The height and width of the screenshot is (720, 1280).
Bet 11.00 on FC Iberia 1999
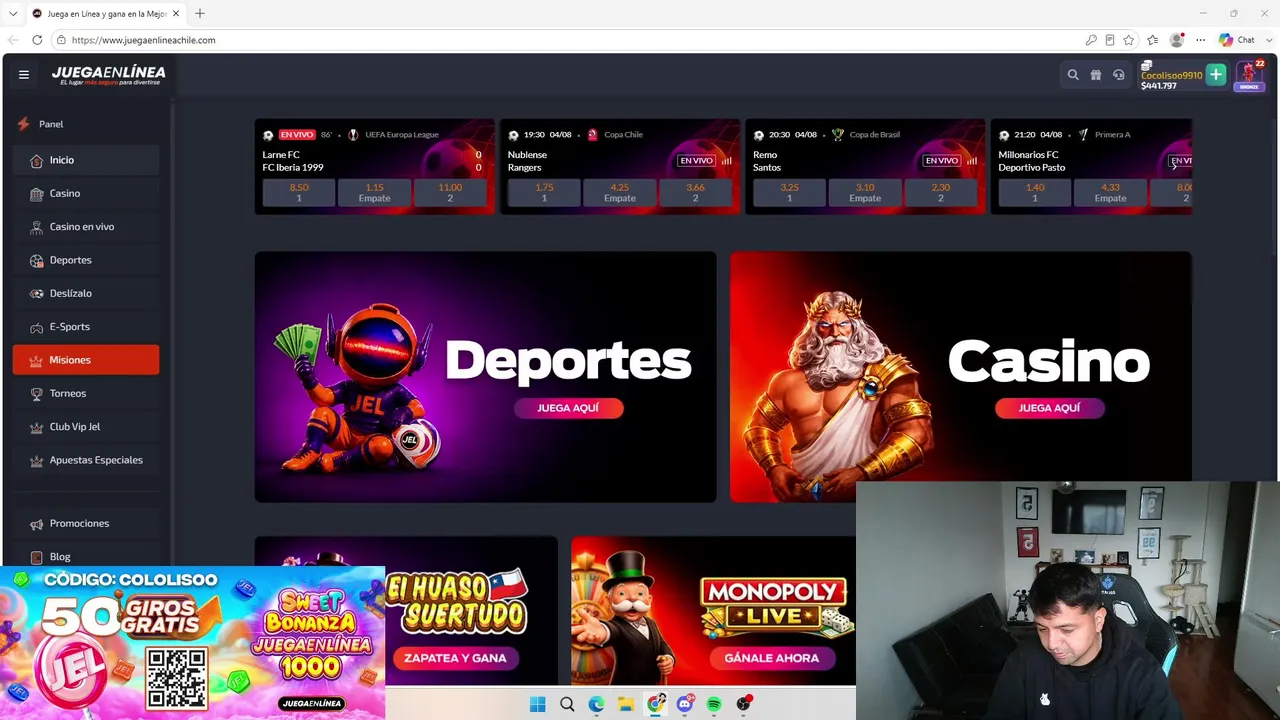[450, 193]
